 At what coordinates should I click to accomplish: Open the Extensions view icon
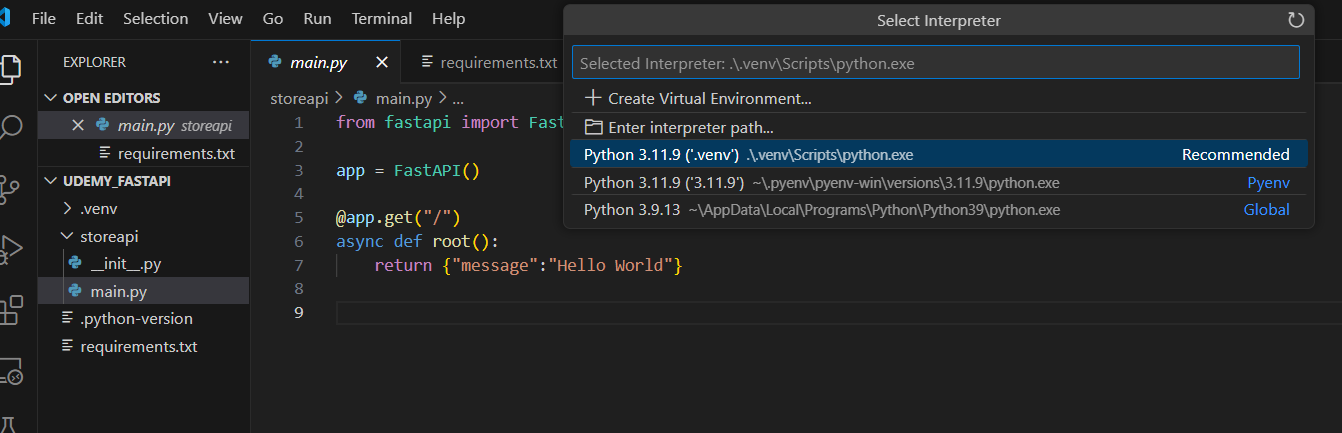click(x=10, y=309)
